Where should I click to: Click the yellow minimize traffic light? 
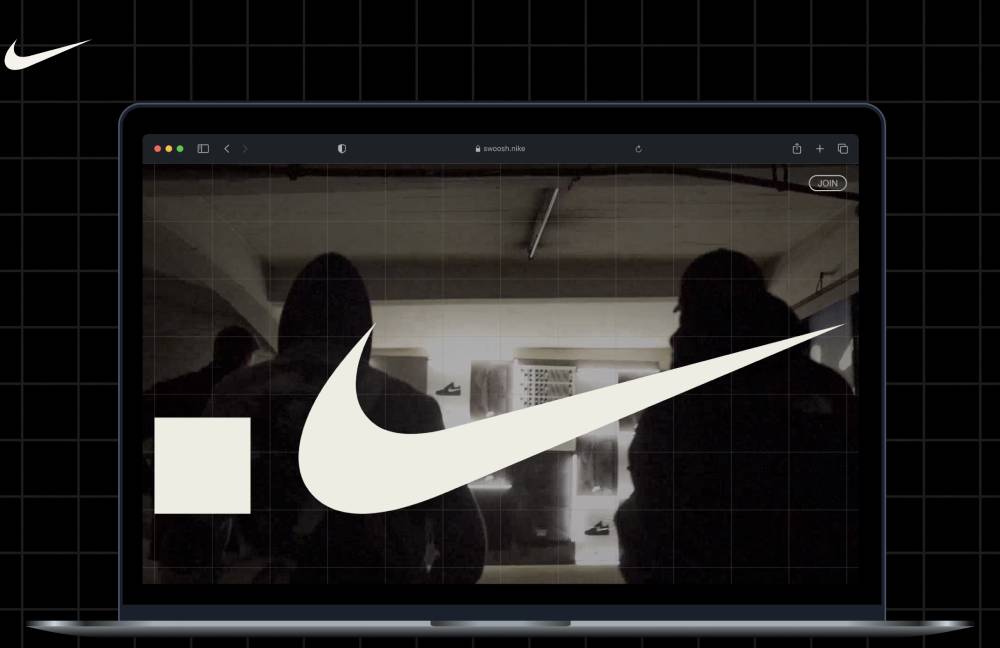pos(169,148)
